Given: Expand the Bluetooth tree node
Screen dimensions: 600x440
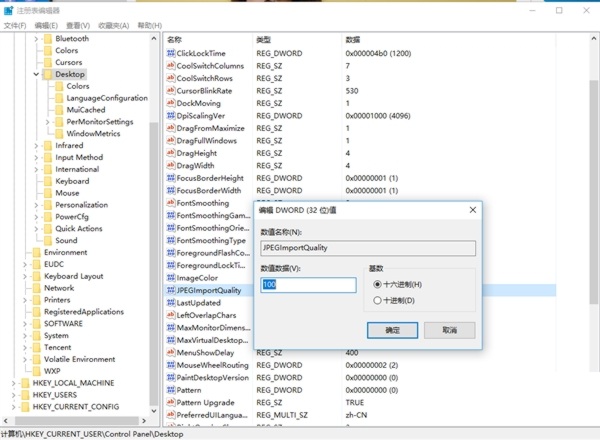Looking at the screenshot, I should pos(36,39).
